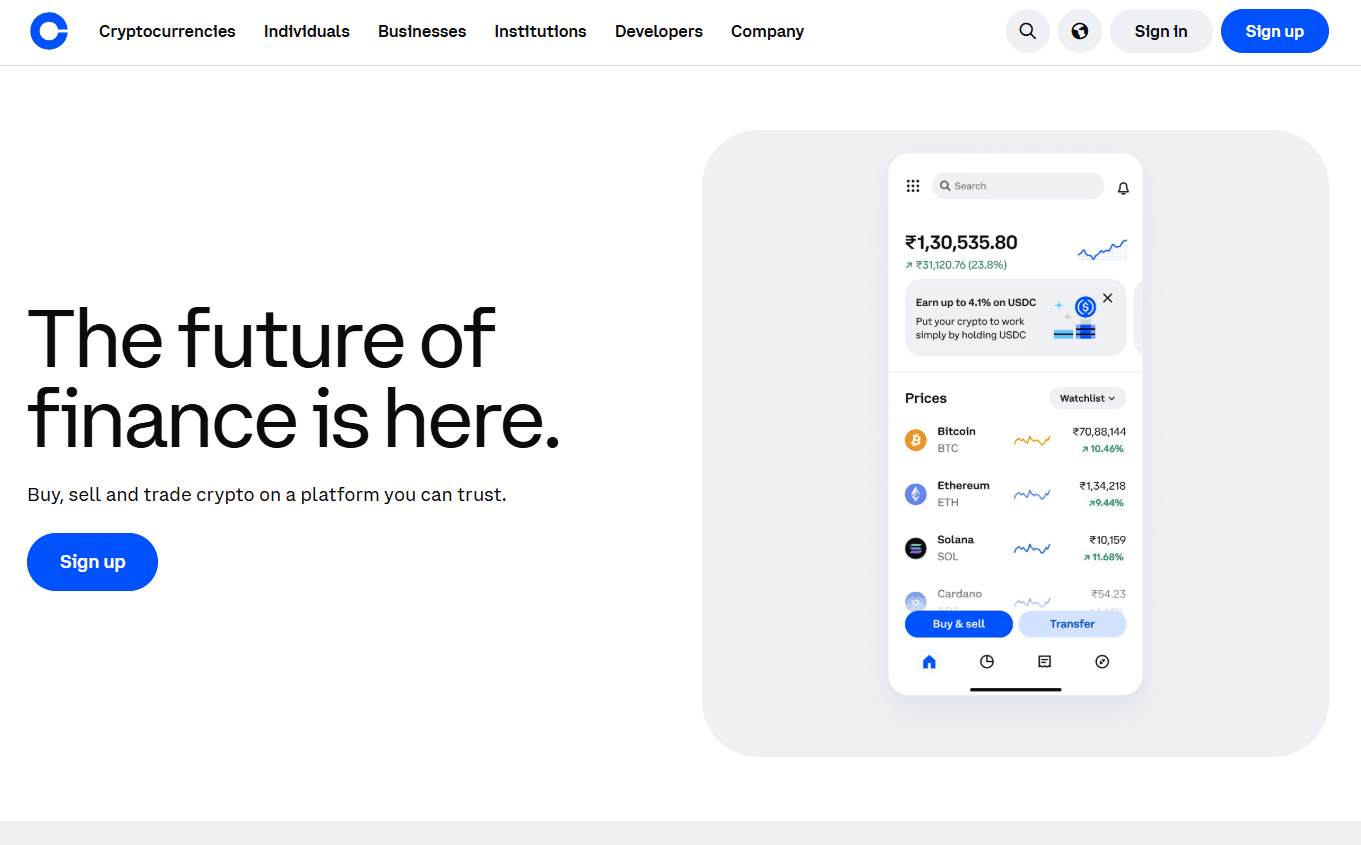Click the Bitcoin 10.46% change value
Image resolution: width=1361 pixels, height=845 pixels.
pos(1102,449)
